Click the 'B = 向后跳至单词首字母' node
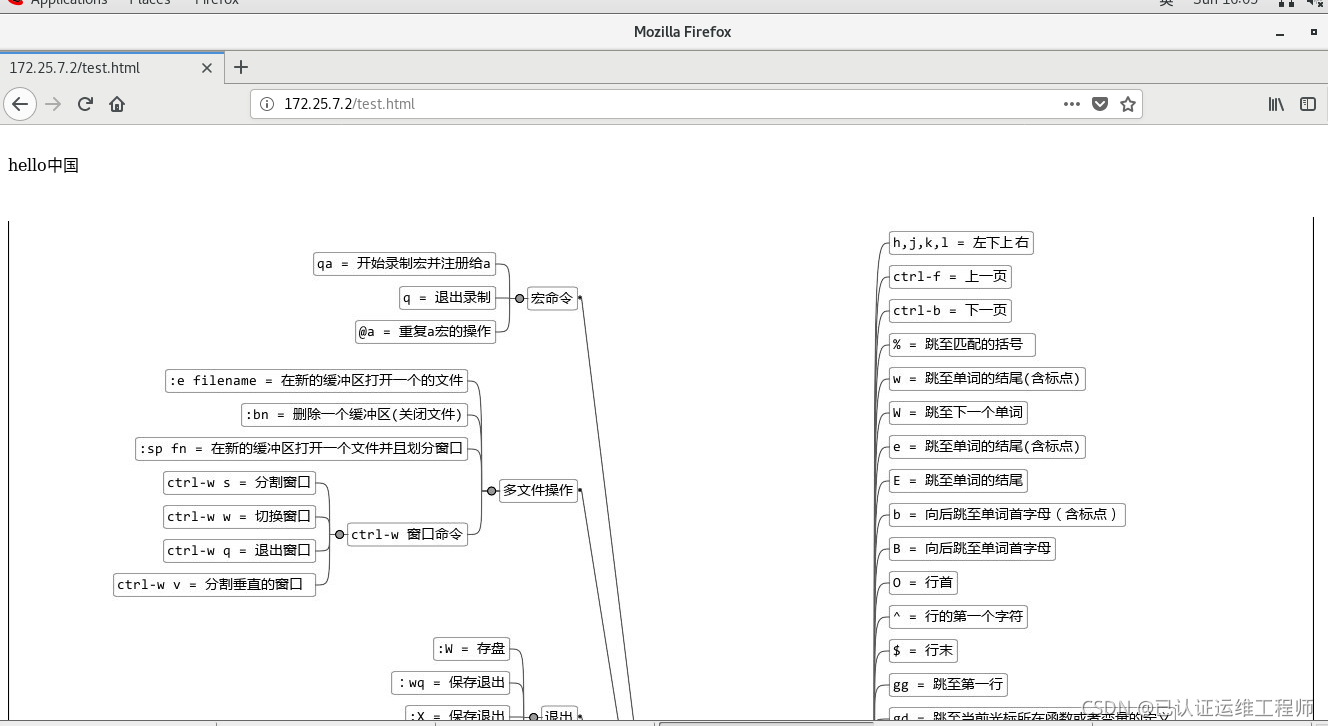This screenshot has height=726, width=1328. (972, 549)
